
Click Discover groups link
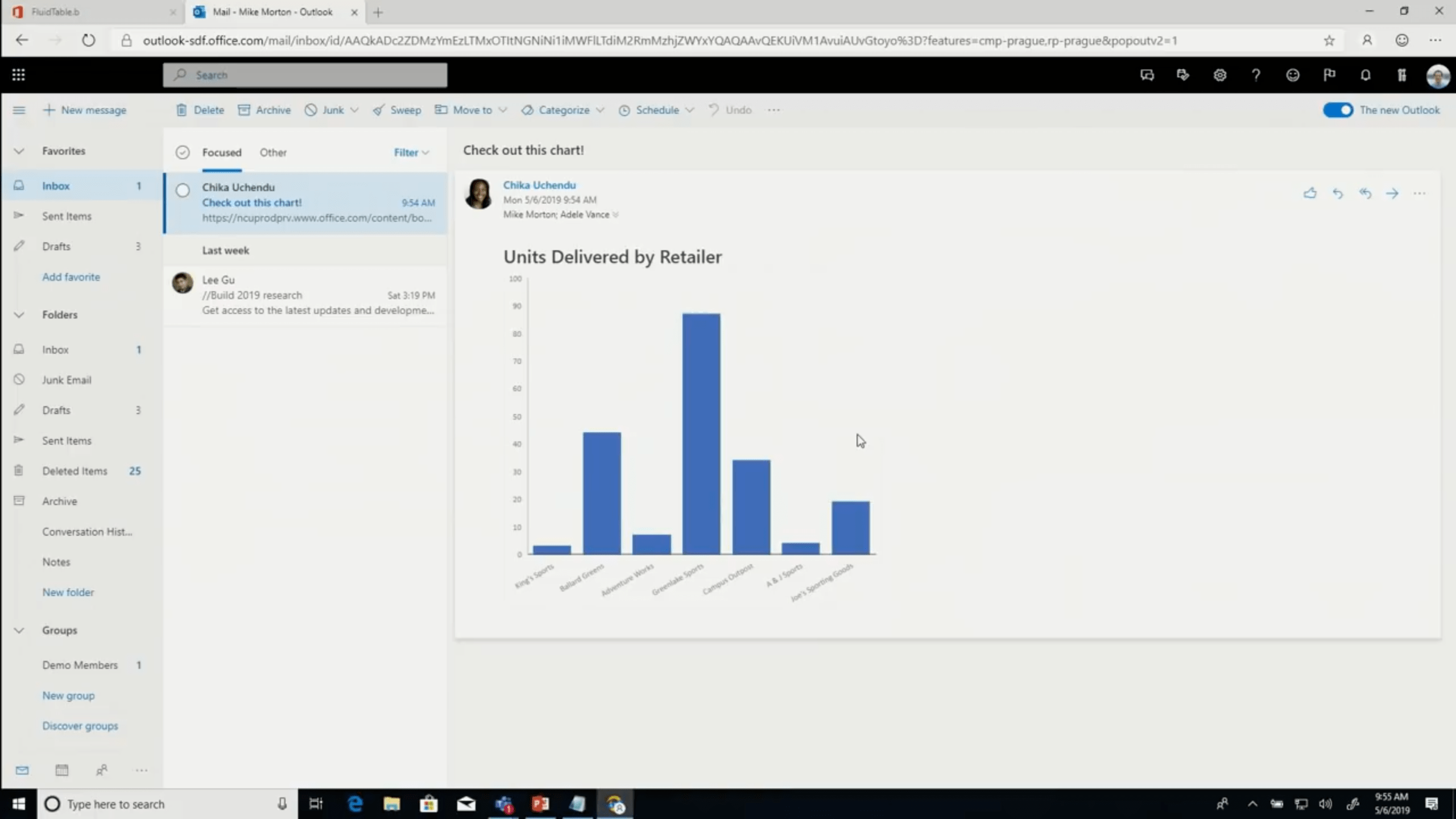coord(80,726)
